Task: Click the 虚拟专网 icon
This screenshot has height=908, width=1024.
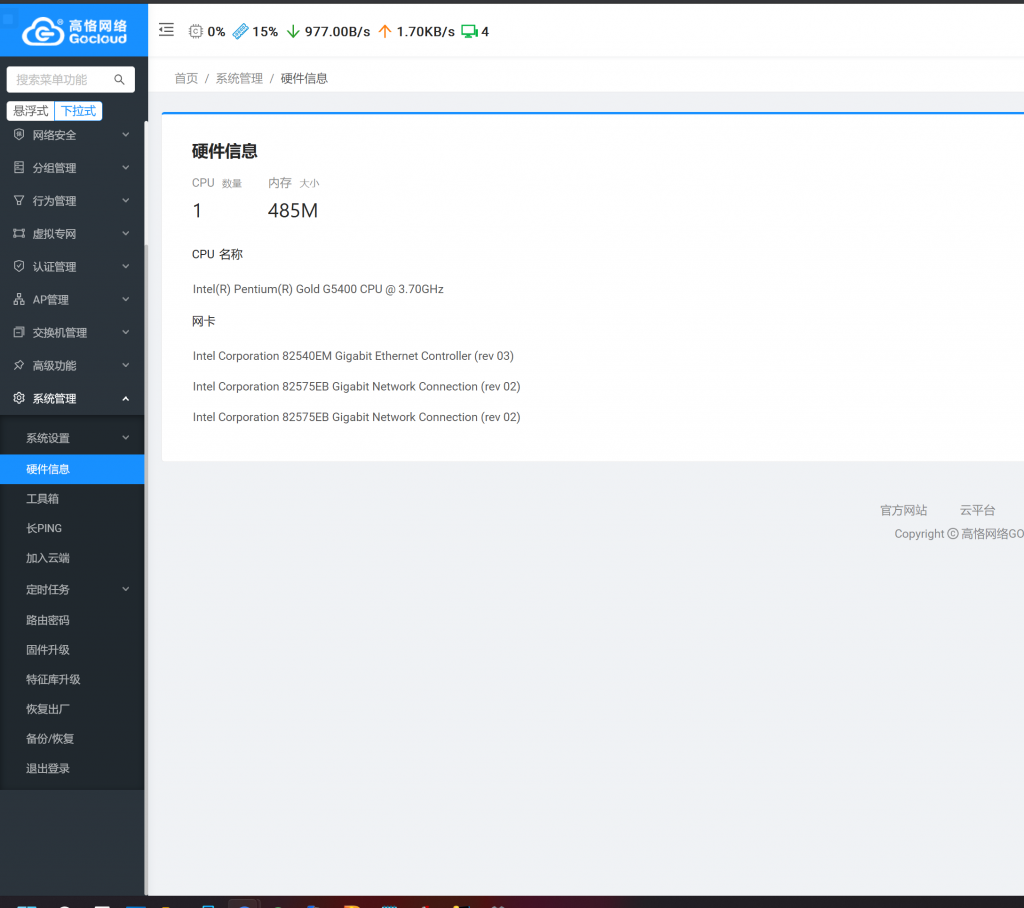Action: tap(19, 233)
